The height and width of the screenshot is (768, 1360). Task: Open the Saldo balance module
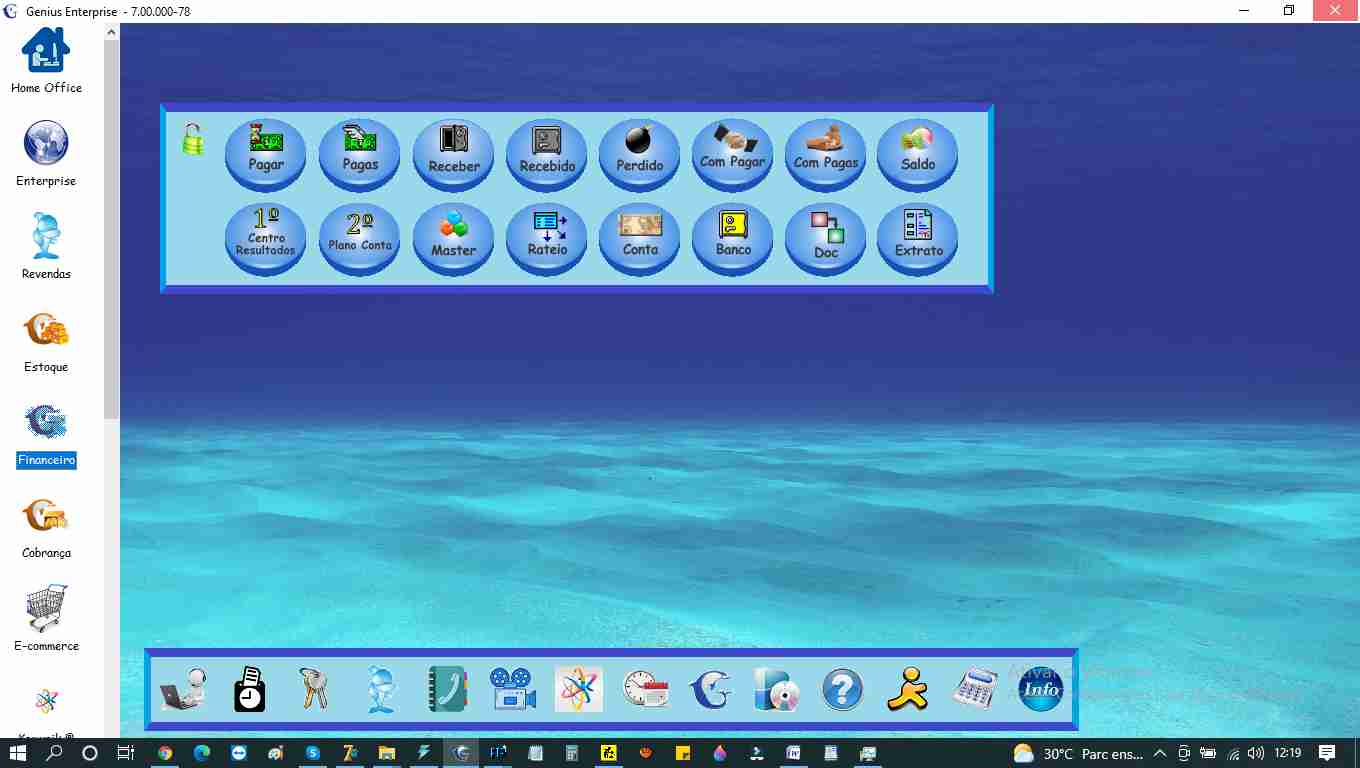point(918,153)
